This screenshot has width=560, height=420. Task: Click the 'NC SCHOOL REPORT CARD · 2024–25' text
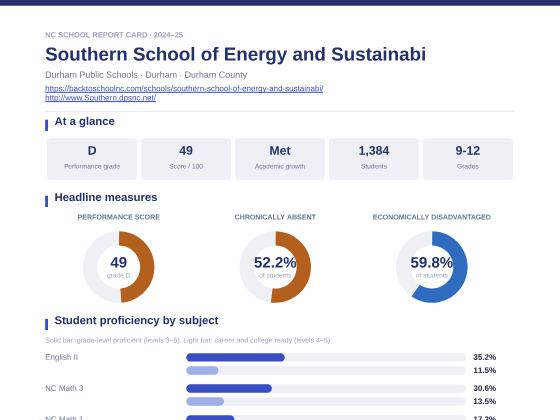point(114,35)
